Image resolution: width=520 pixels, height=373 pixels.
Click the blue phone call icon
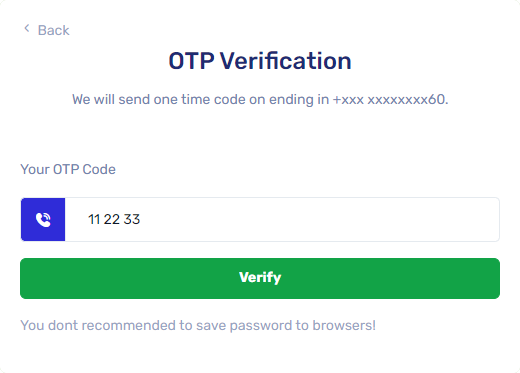(x=43, y=220)
